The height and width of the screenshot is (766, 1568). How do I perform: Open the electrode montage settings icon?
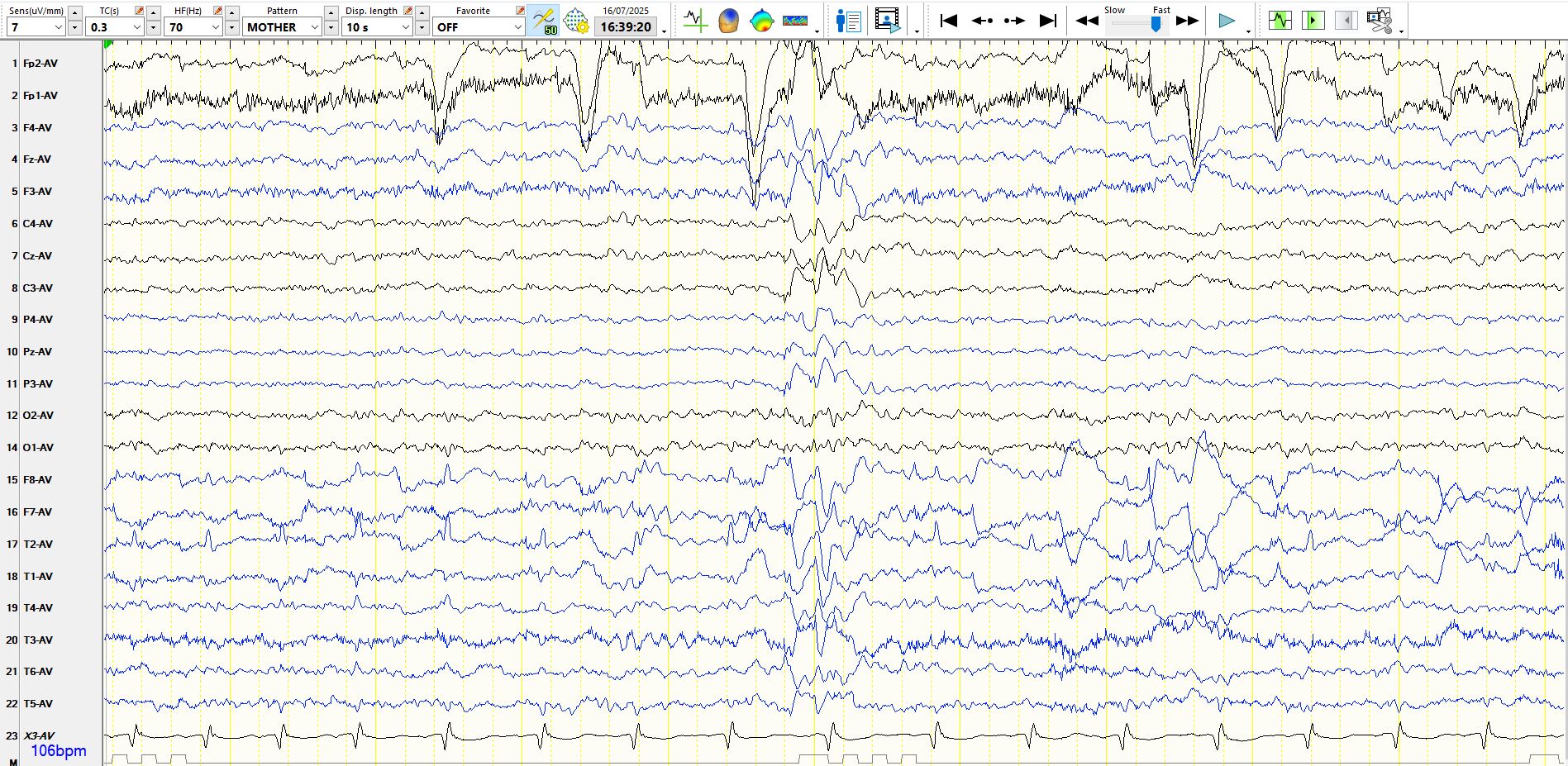click(575, 20)
